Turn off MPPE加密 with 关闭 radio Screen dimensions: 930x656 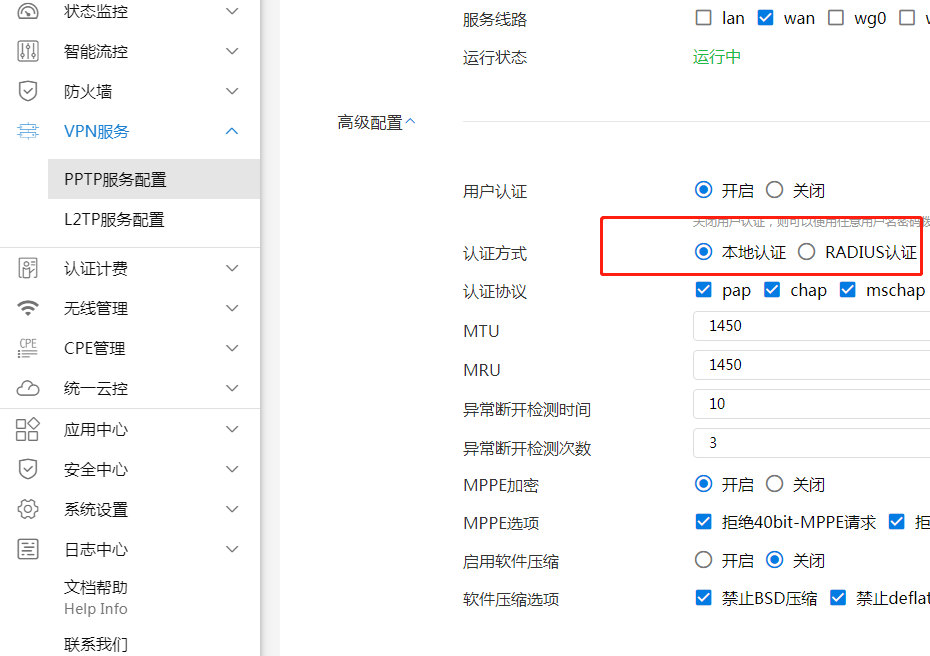pyautogui.click(x=775, y=484)
